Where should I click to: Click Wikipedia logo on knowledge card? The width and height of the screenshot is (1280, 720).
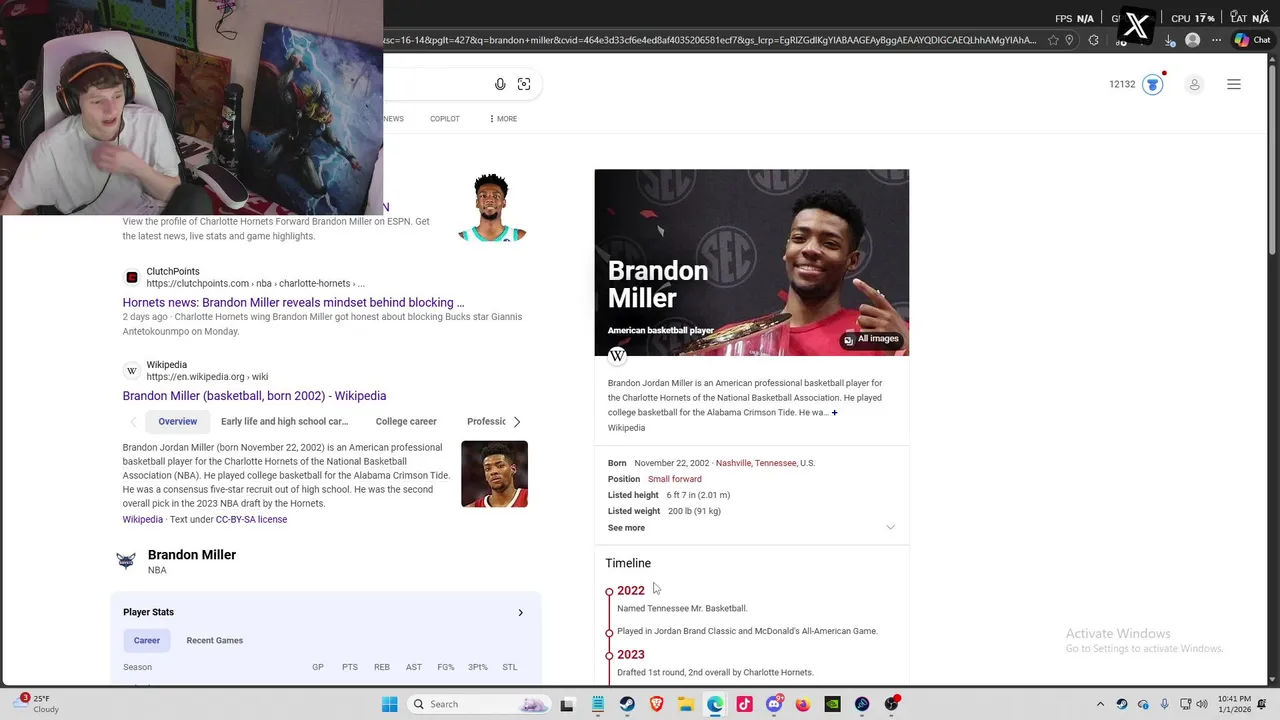[x=617, y=355]
